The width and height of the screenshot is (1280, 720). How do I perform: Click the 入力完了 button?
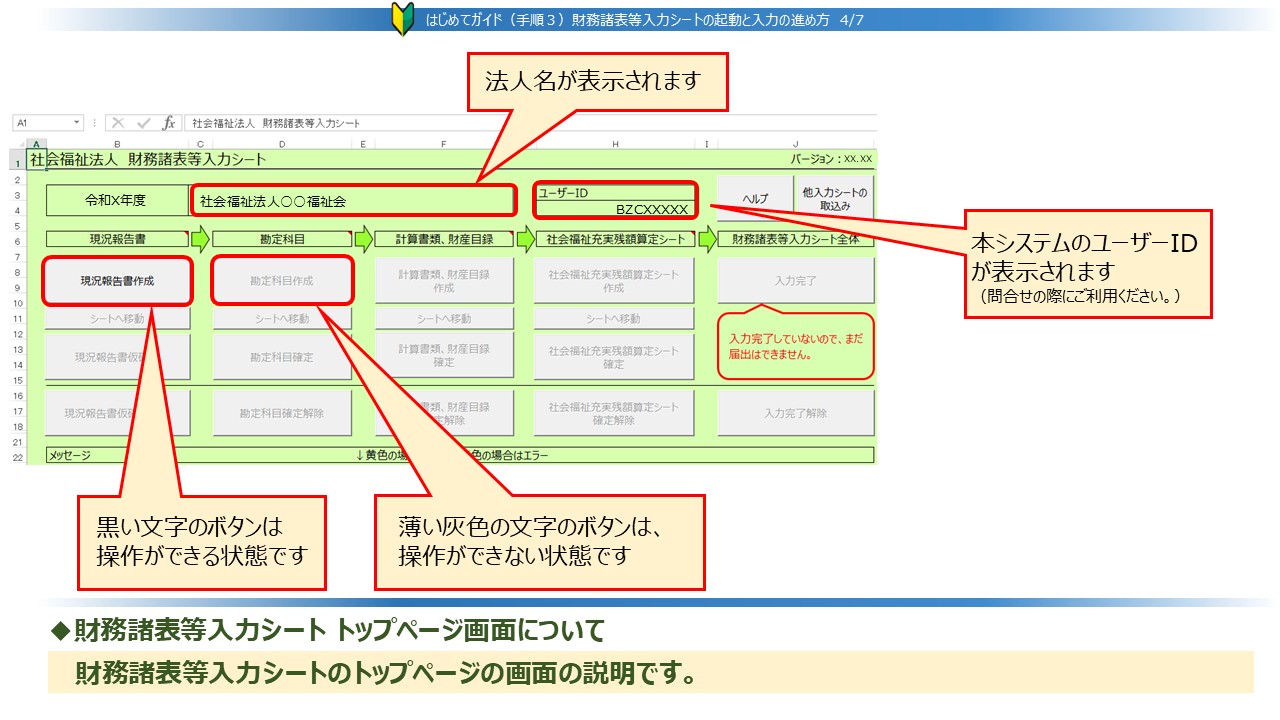(796, 281)
